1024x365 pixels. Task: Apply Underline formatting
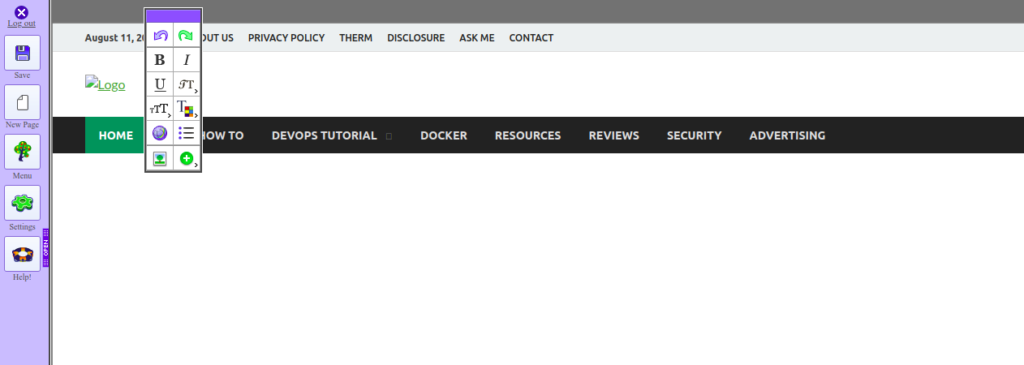(x=160, y=84)
